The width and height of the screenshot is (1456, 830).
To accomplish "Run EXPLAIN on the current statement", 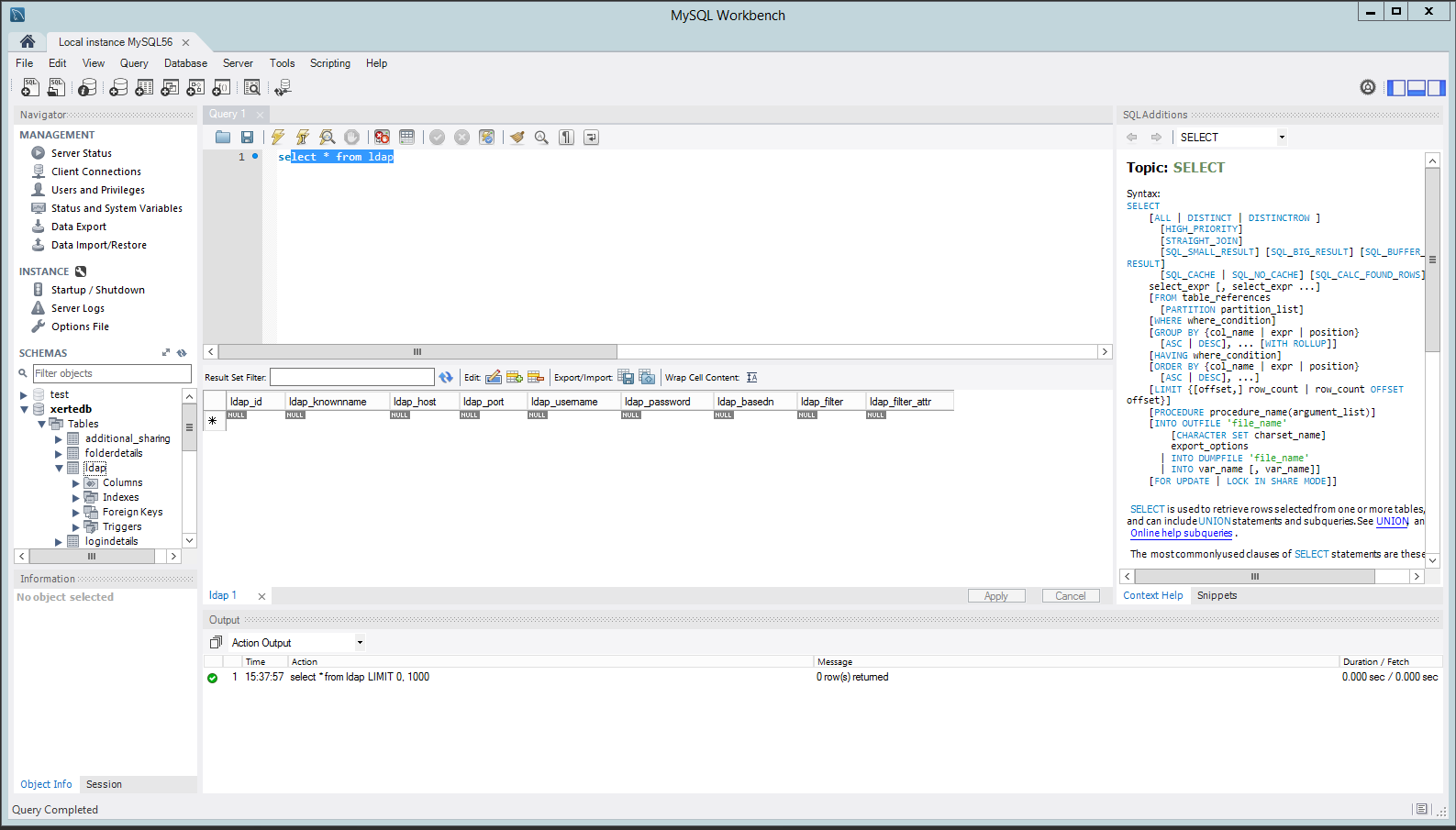I will coord(327,137).
